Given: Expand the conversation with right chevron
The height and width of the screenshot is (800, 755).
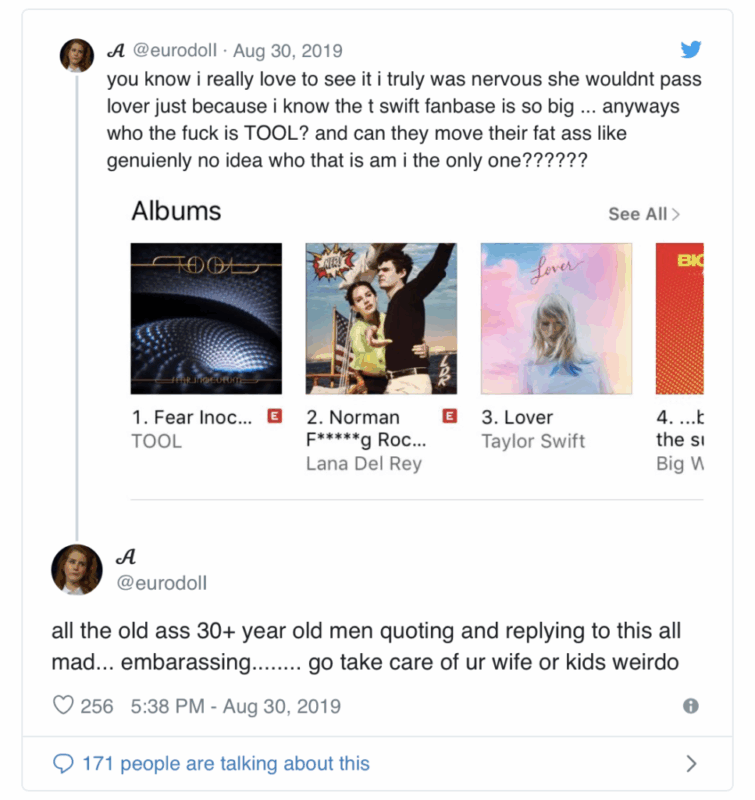Looking at the screenshot, I should [691, 764].
